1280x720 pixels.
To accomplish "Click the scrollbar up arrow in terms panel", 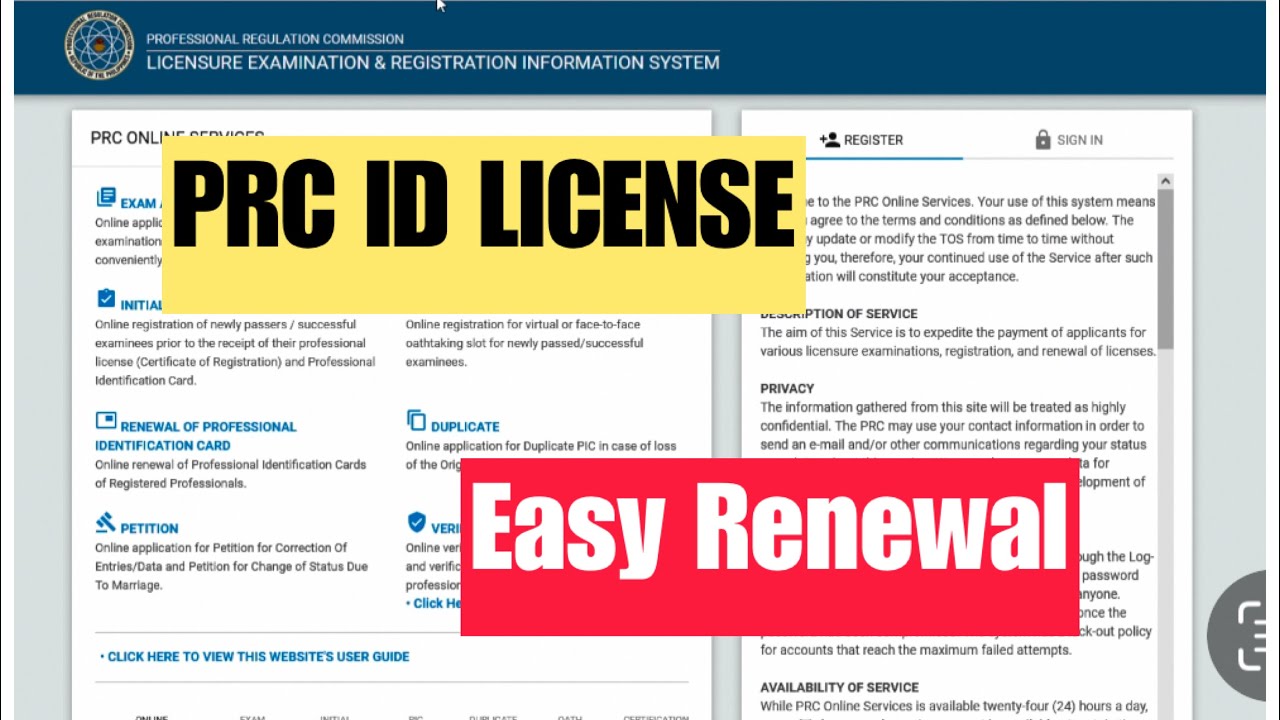I will (x=1165, y=181).
